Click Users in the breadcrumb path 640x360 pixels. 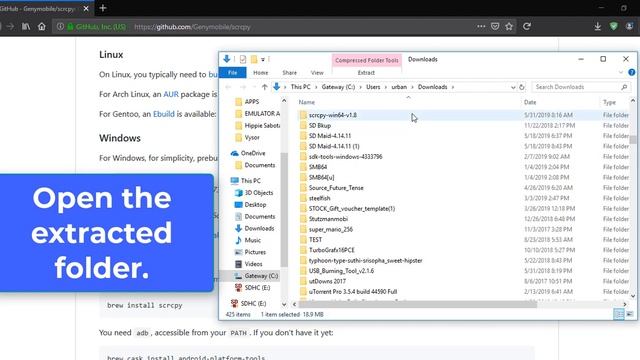[373, 87]
